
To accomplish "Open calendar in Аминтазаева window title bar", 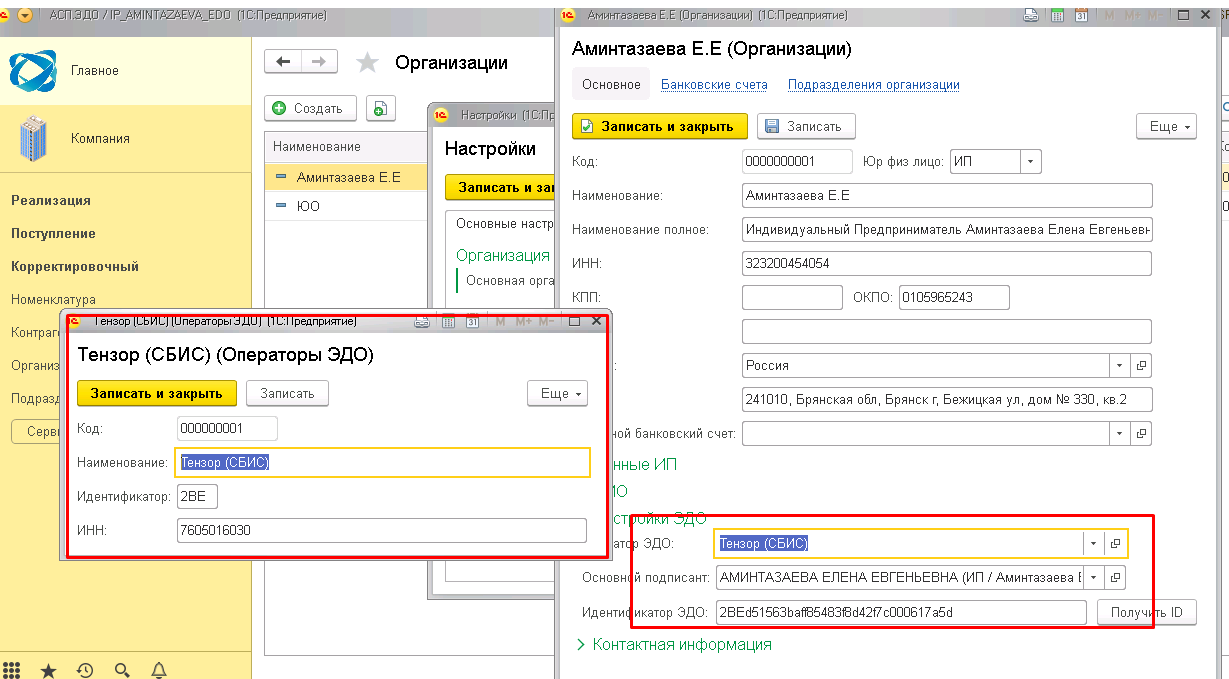I will click(x=1082, y=15).
